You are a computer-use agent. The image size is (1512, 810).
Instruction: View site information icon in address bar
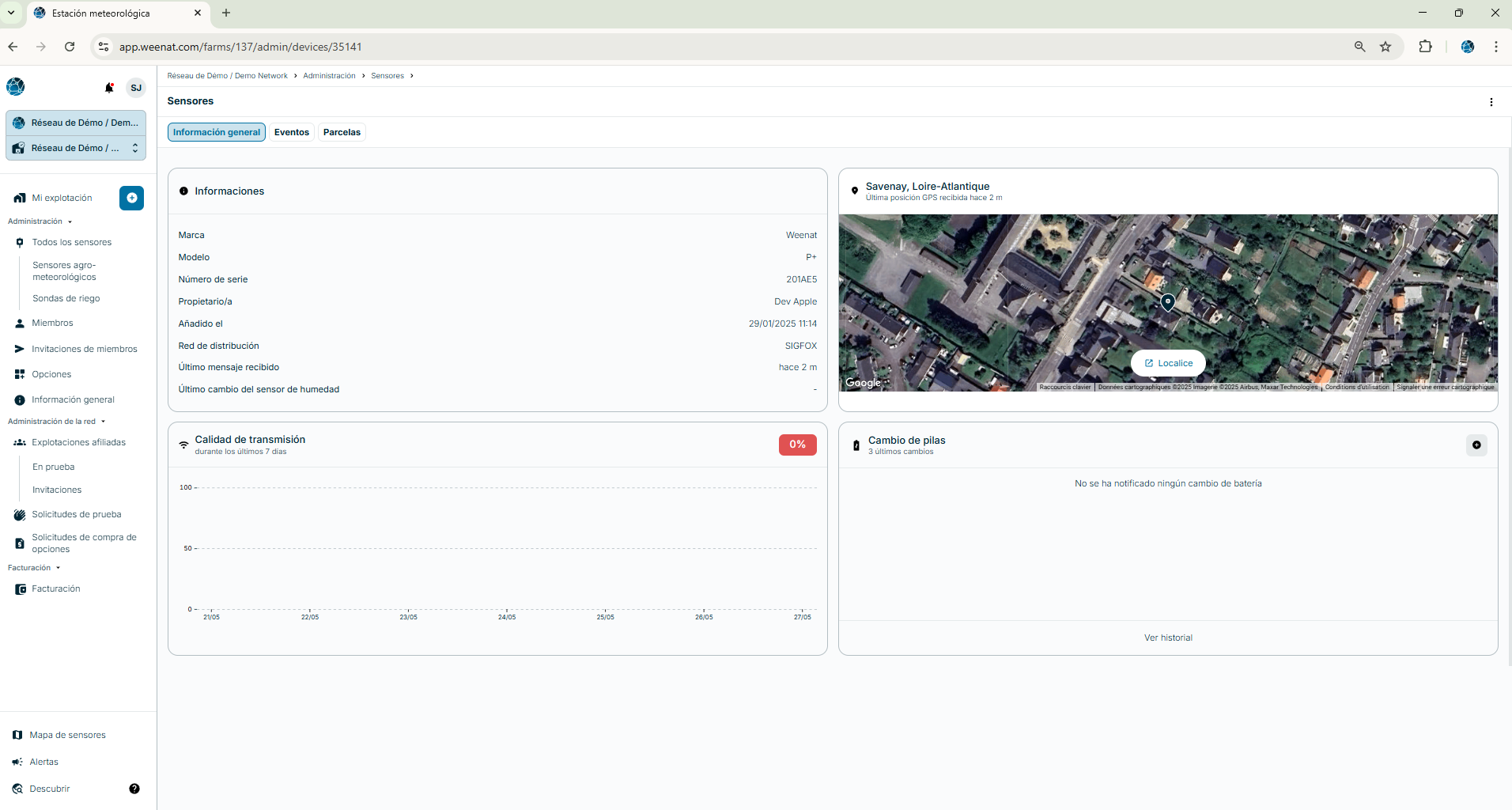(104, 47)
